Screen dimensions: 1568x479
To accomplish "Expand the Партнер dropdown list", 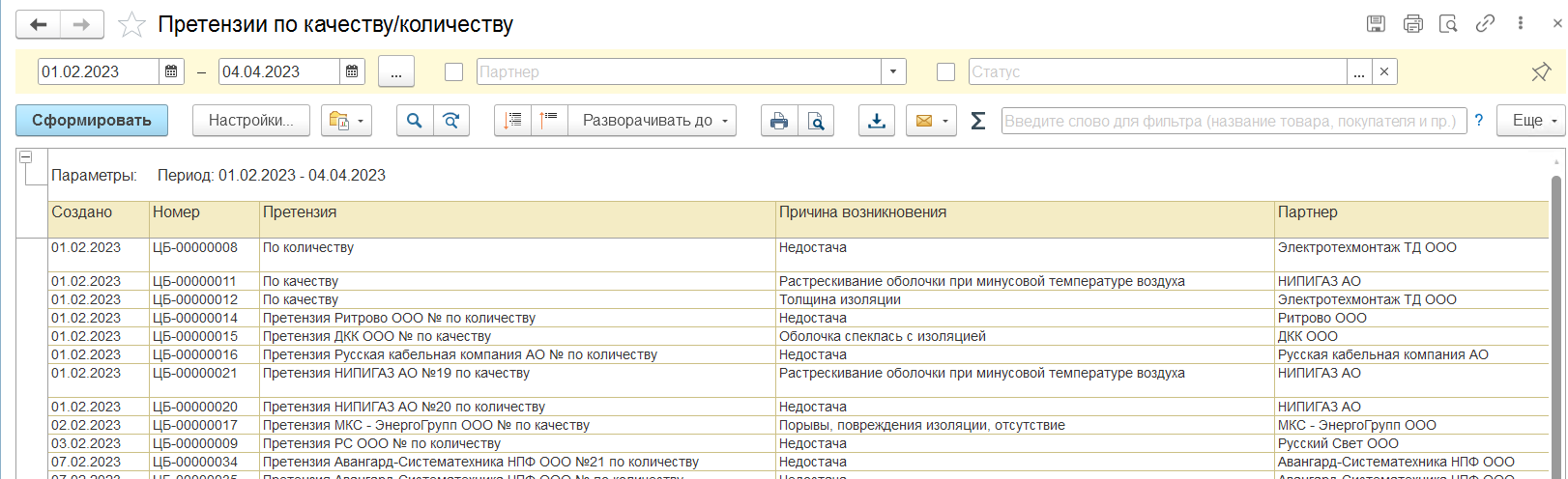I will (x=893, y=71).
